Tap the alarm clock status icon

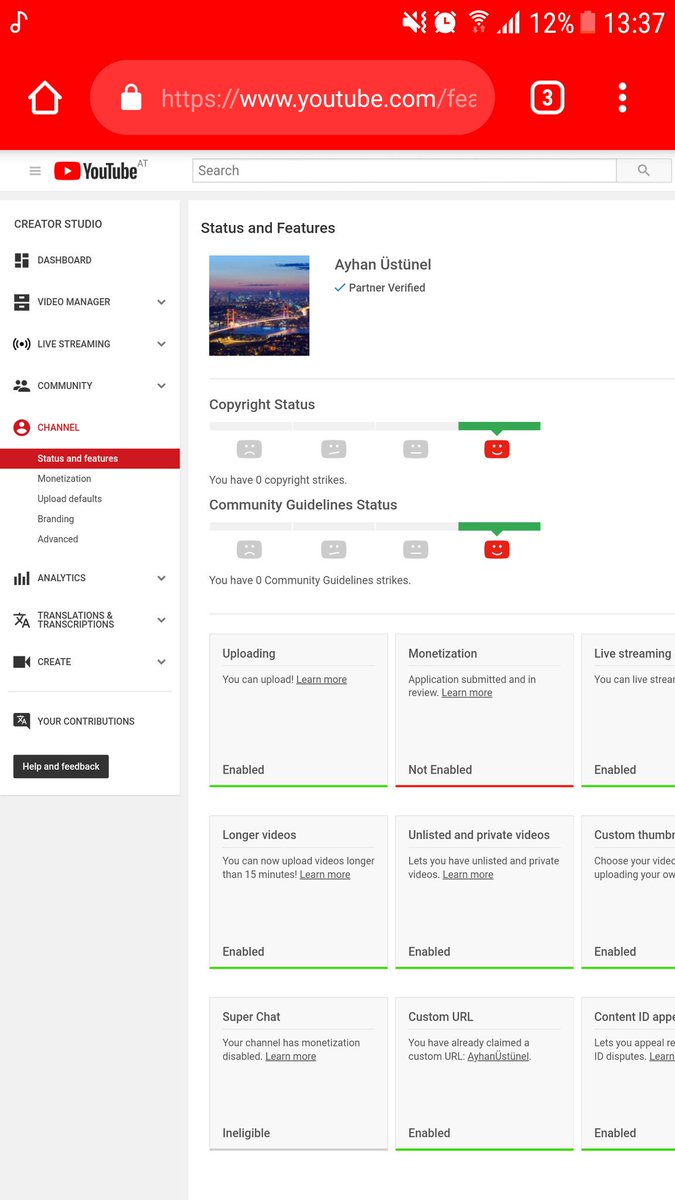click(x=445, y=22)
